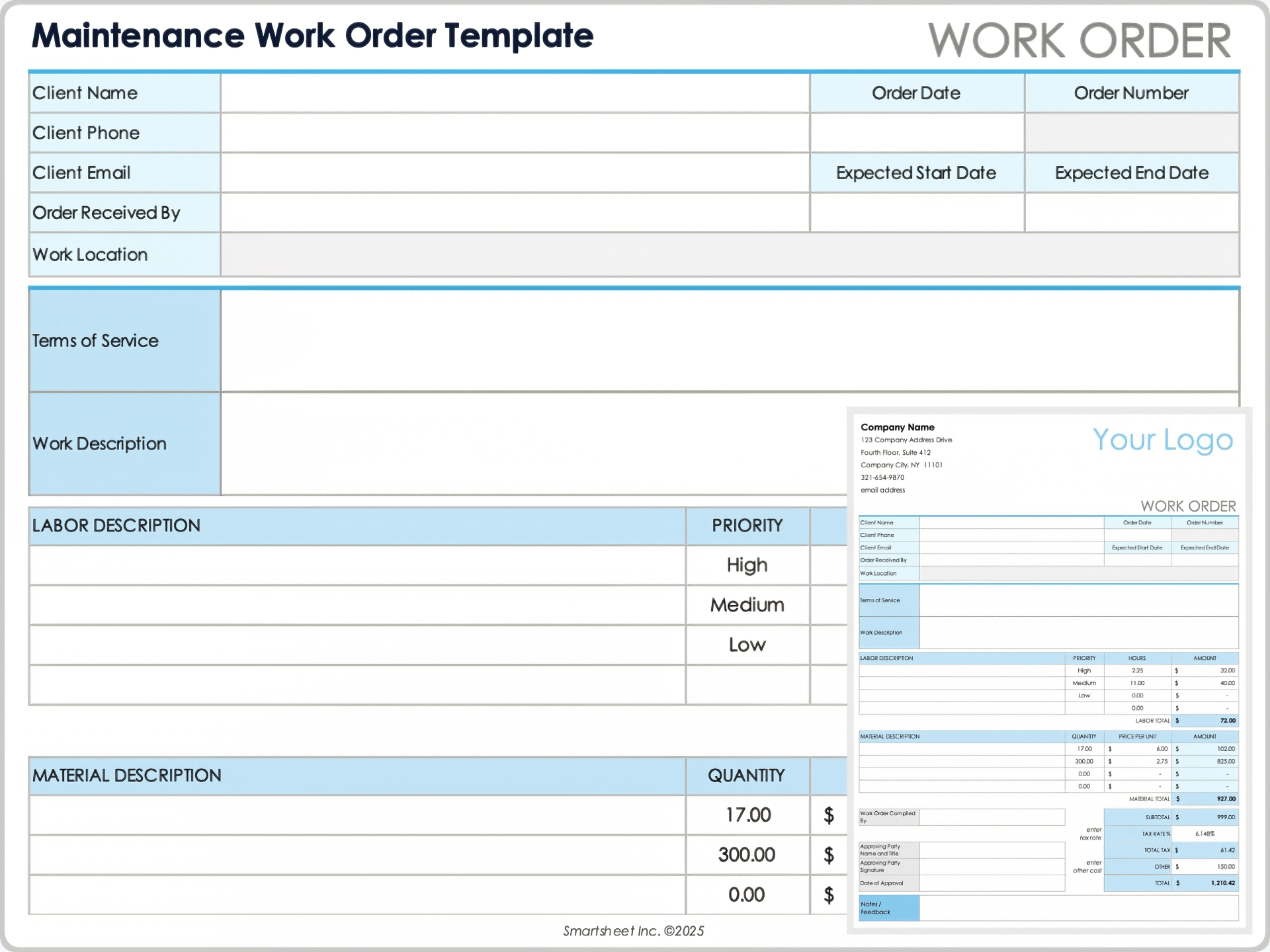The image size is (1270, 952).
Task: Select the Order Number header cell
Action: [1131, 93]
